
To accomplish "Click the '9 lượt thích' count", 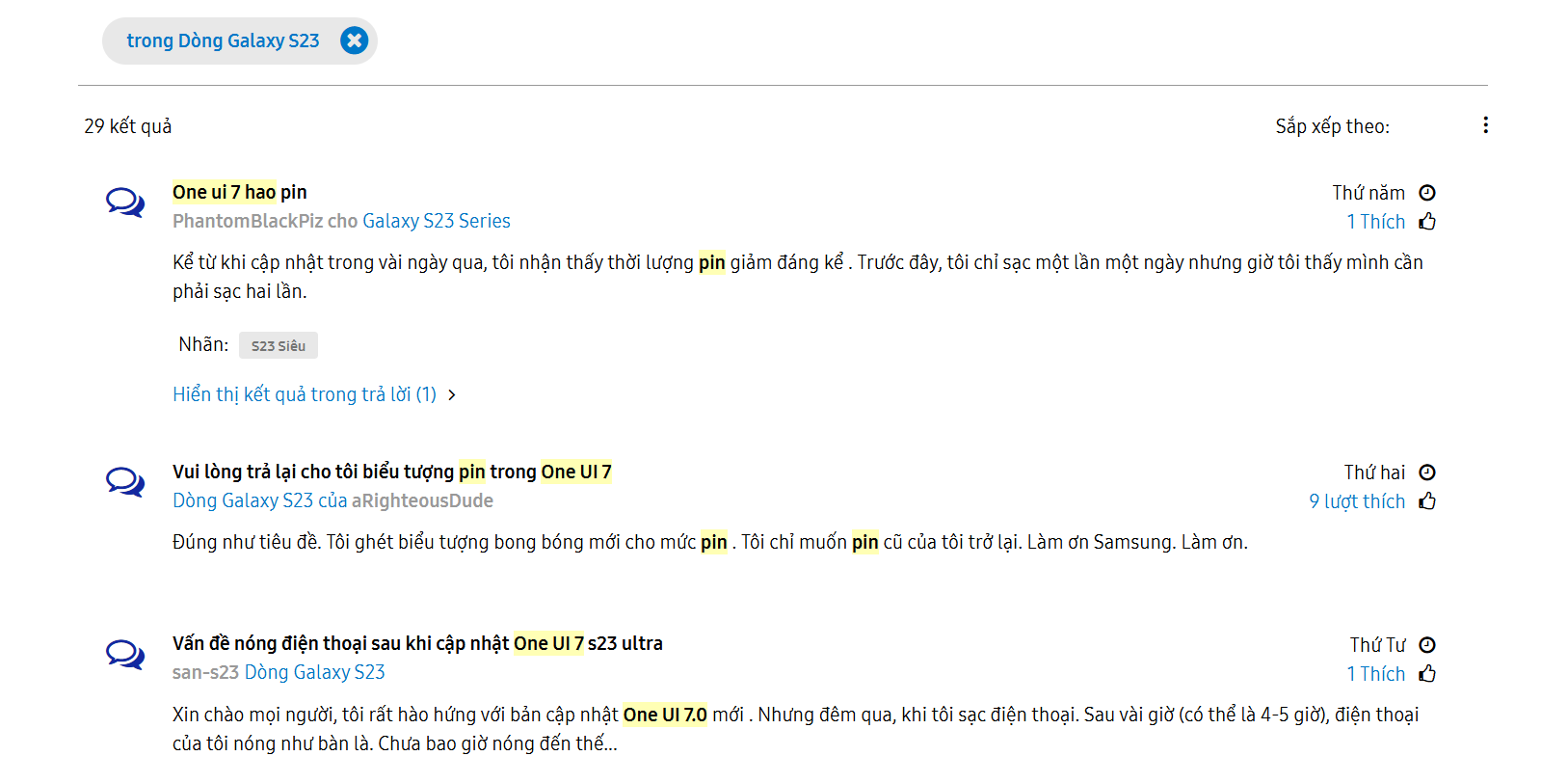I will click(x=1357, y=501).
